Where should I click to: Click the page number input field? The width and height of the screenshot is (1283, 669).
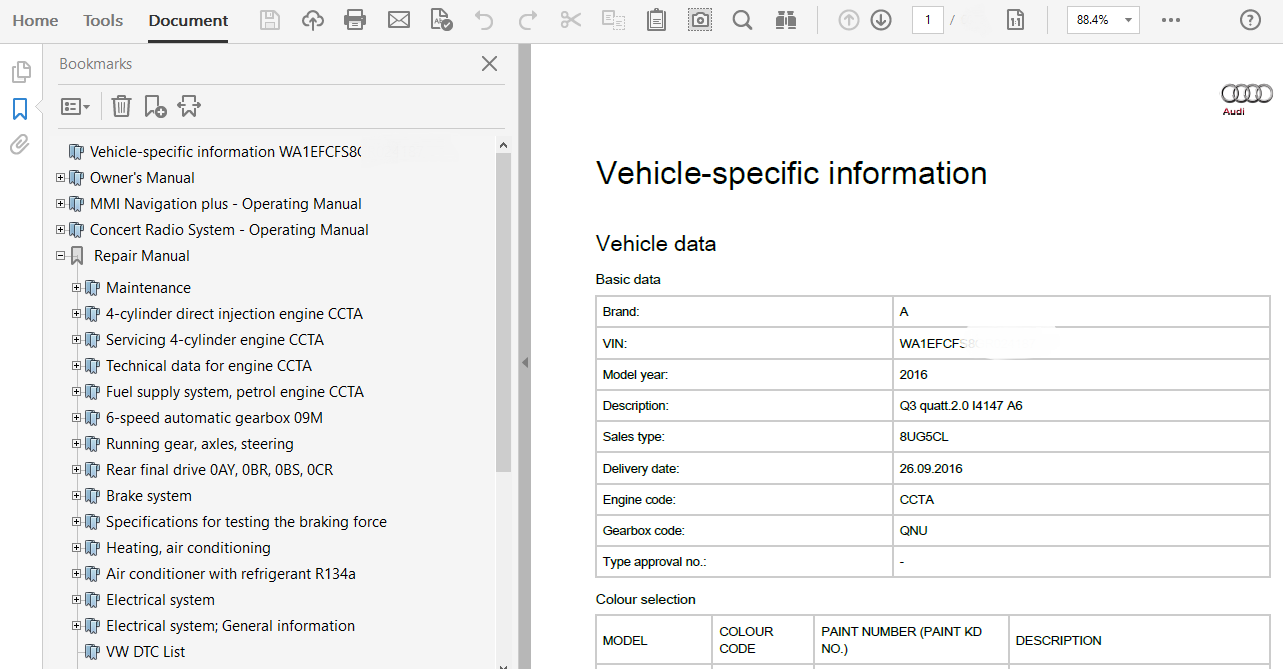927,20
